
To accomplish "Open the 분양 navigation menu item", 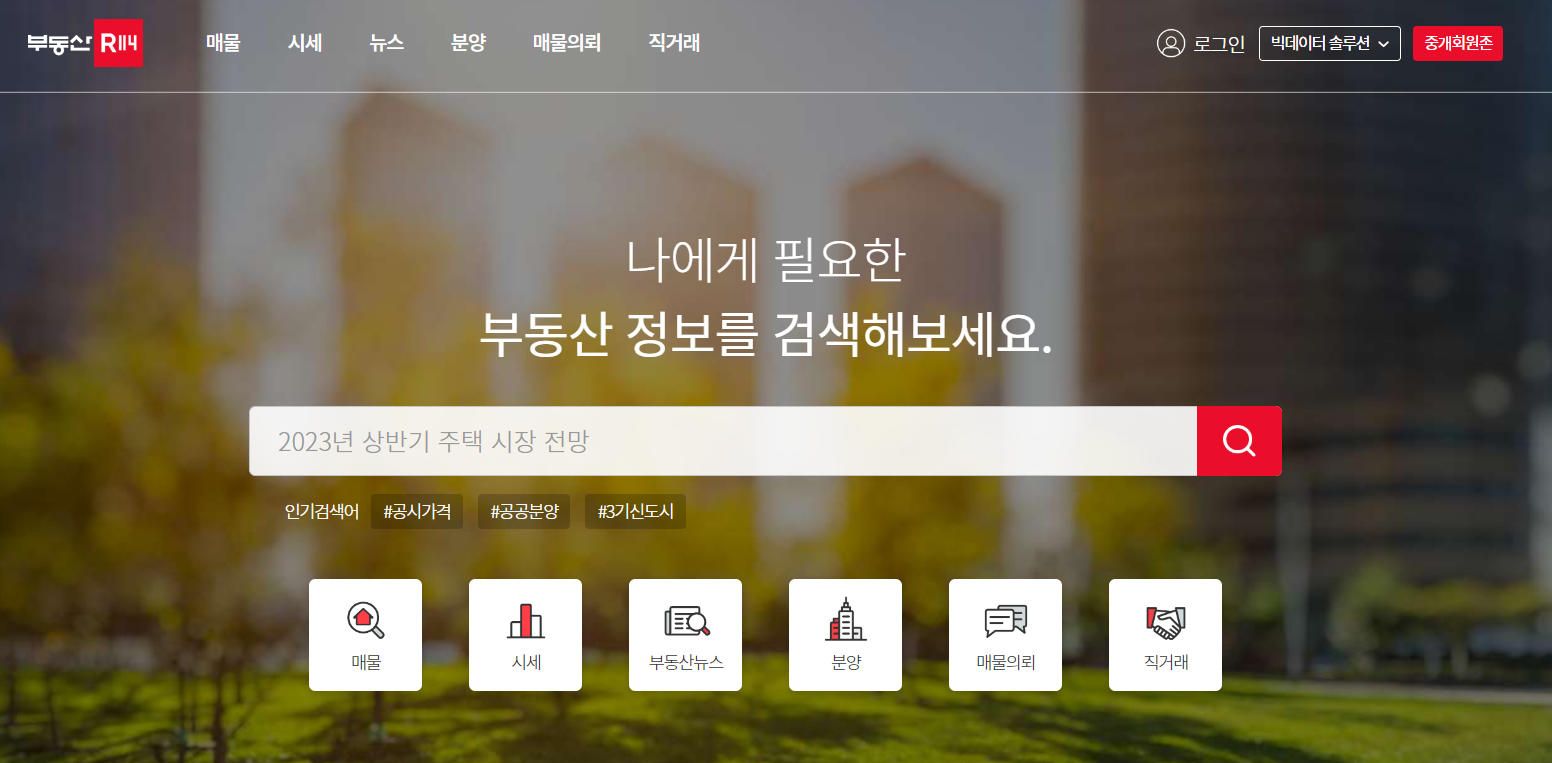I will (467, 43).
